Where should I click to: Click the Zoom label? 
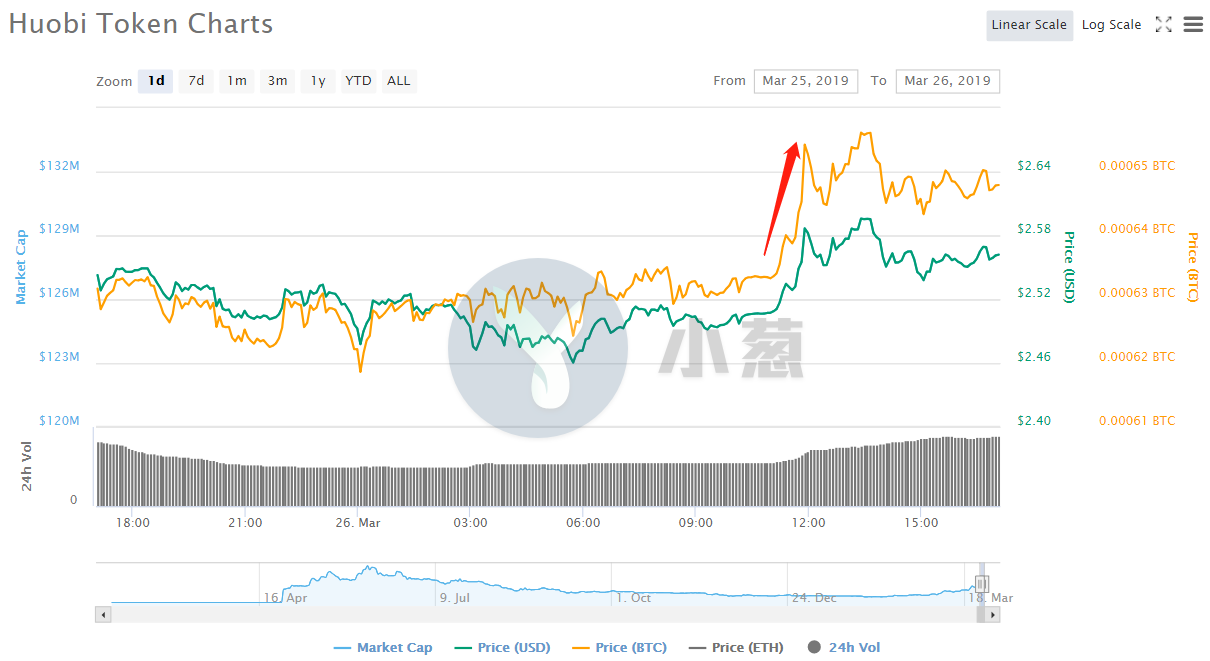point(114,82)
